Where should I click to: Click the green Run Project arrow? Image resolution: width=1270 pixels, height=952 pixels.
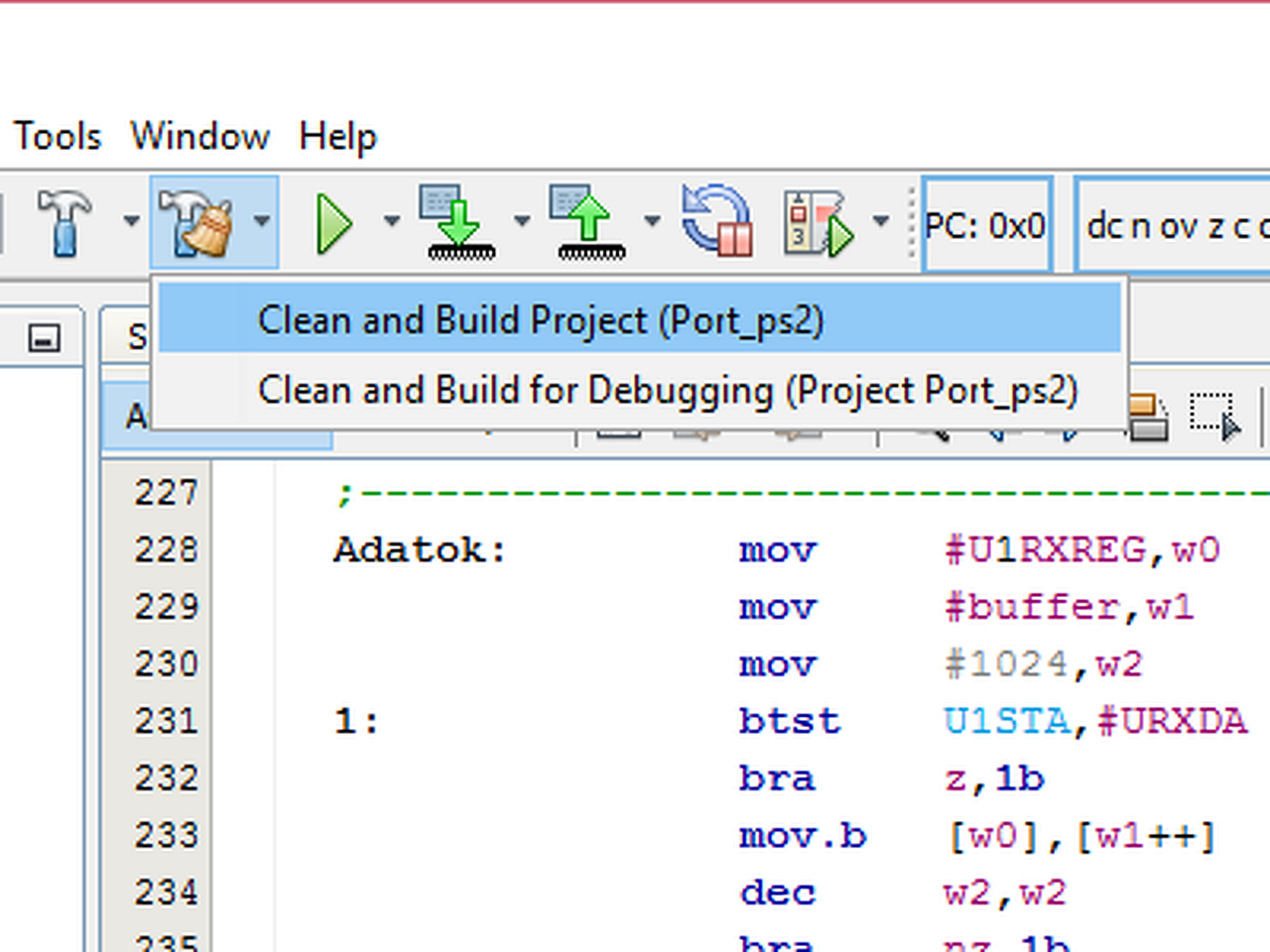pos(334,223)
